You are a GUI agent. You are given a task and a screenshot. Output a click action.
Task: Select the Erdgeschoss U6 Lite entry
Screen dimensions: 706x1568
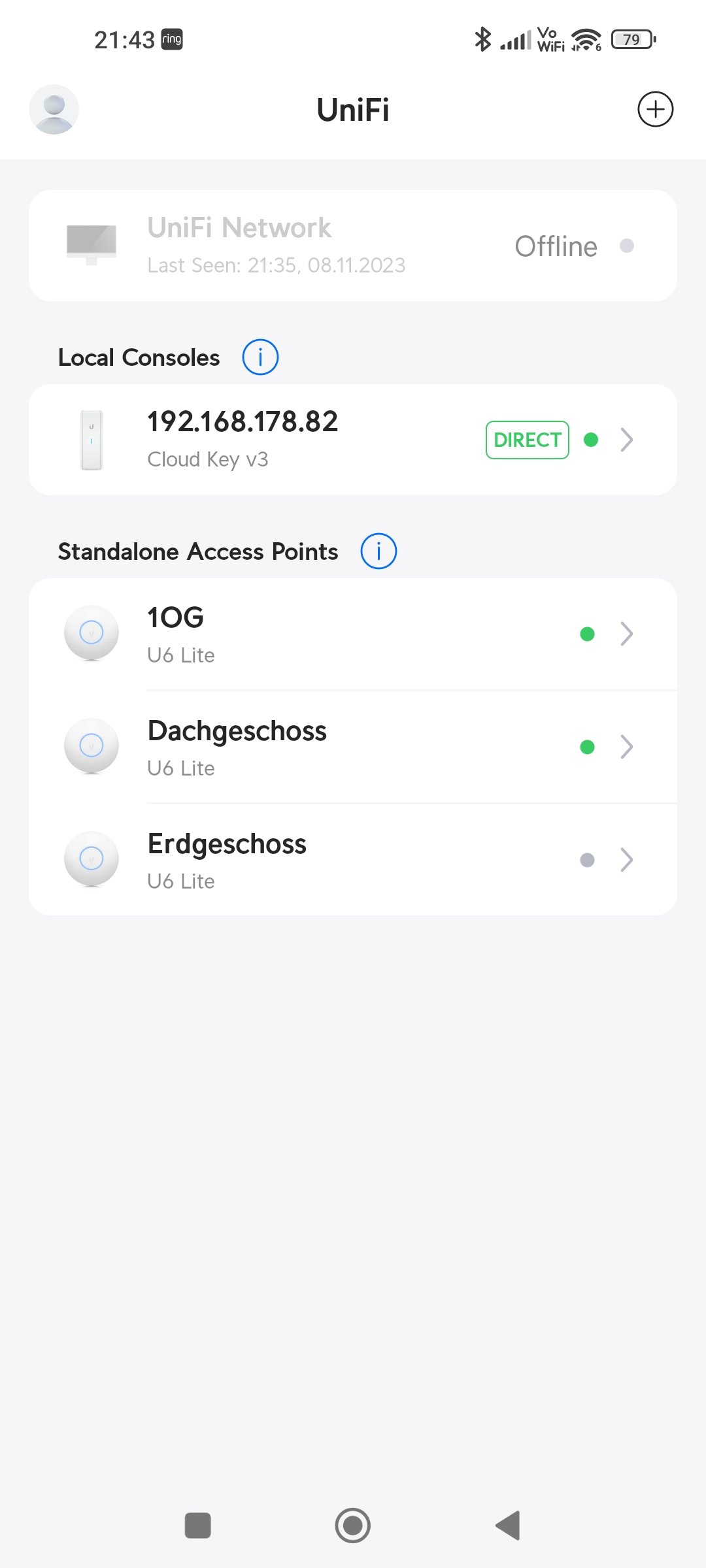(x=353, y=860)
